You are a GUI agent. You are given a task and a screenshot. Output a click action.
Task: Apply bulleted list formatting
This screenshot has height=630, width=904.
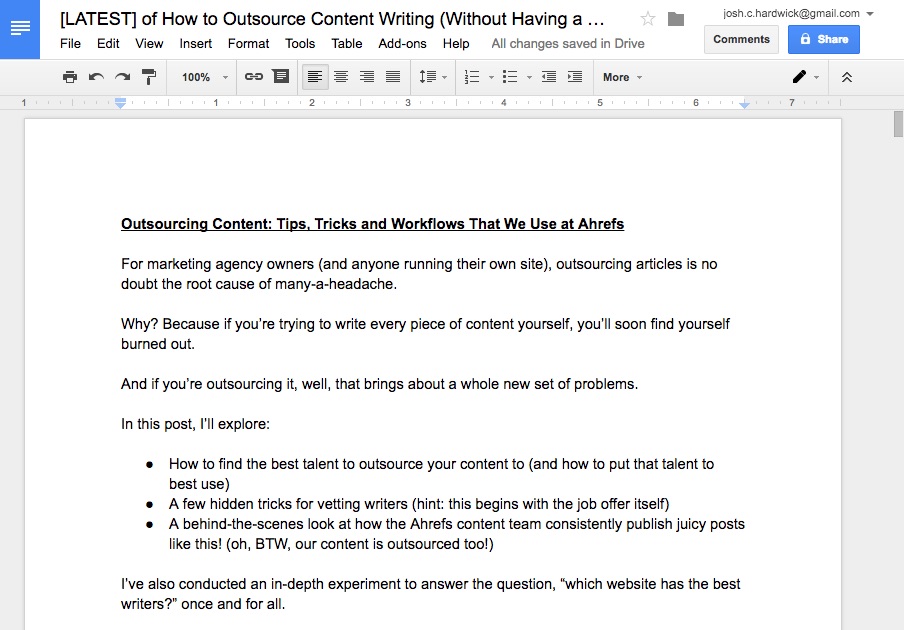510,77
